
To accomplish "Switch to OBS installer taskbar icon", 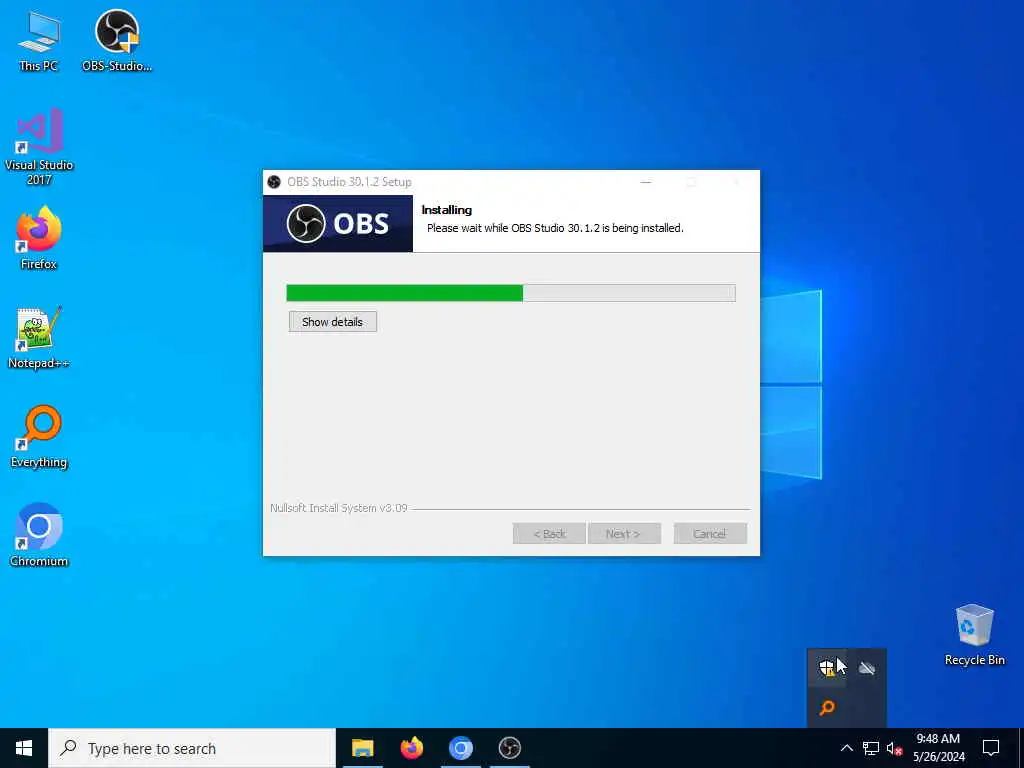I will coord(509,748).
